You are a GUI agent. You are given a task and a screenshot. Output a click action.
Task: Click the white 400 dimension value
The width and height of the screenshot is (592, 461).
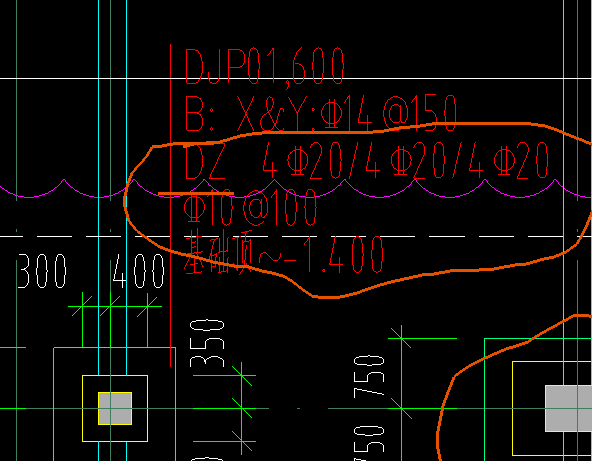(x=139, y=271)
